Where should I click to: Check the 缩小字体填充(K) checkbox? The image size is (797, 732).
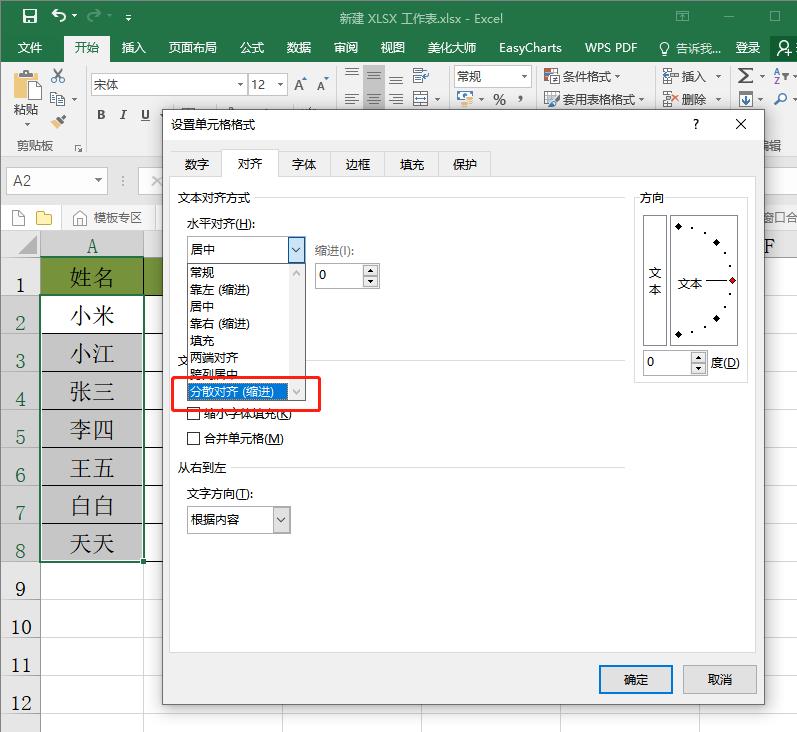193,414
